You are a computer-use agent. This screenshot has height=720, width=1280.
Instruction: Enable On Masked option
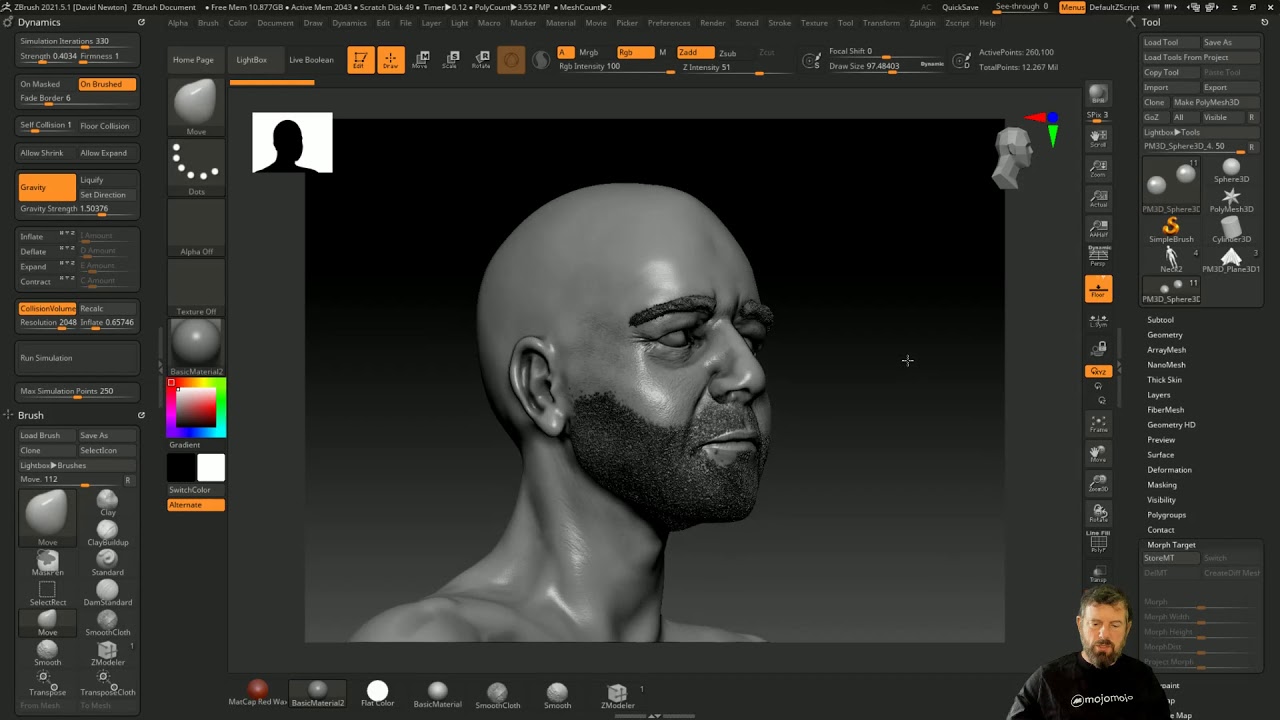coord(47,84)
